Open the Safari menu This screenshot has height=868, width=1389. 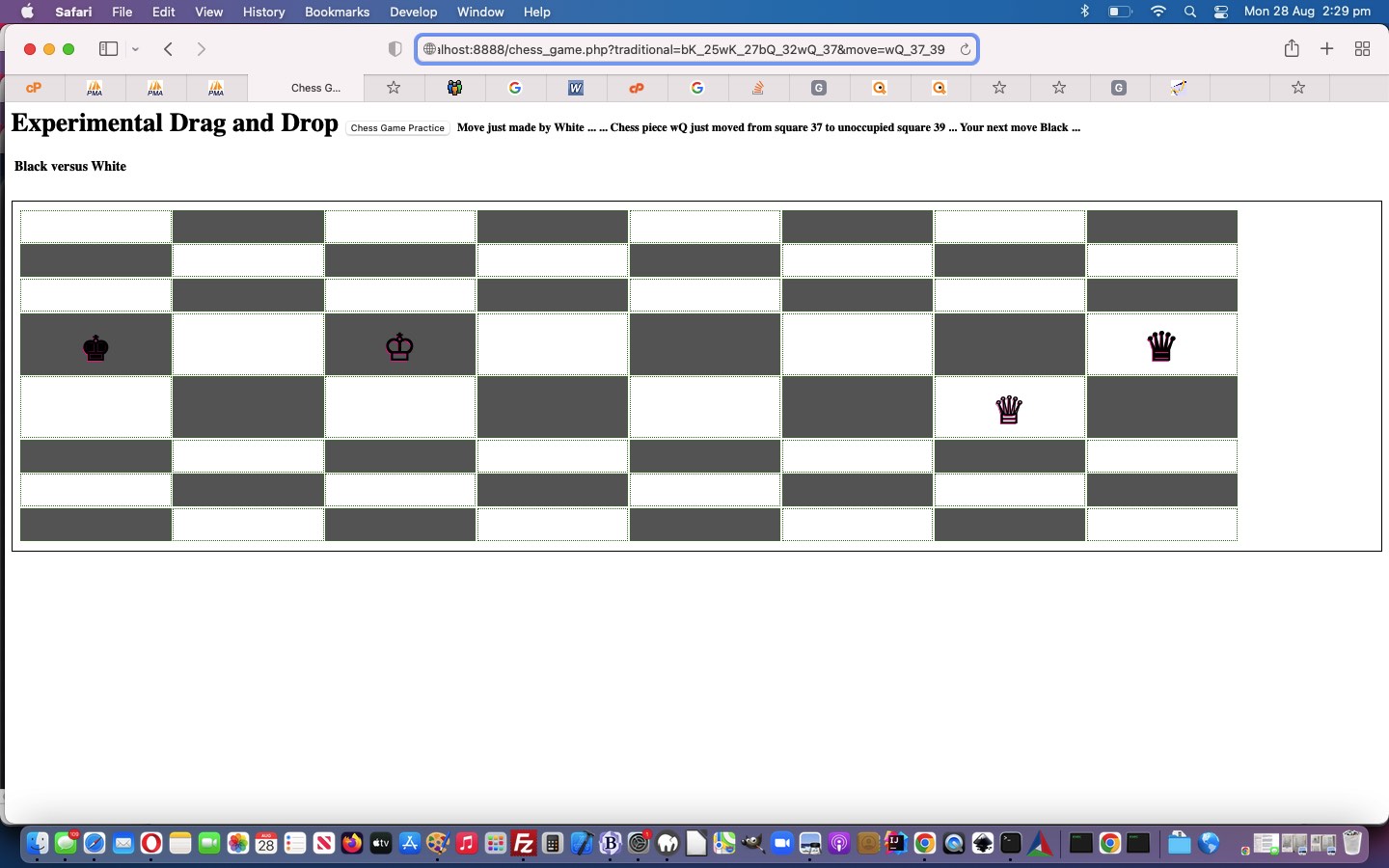click(x=74, y=12)
